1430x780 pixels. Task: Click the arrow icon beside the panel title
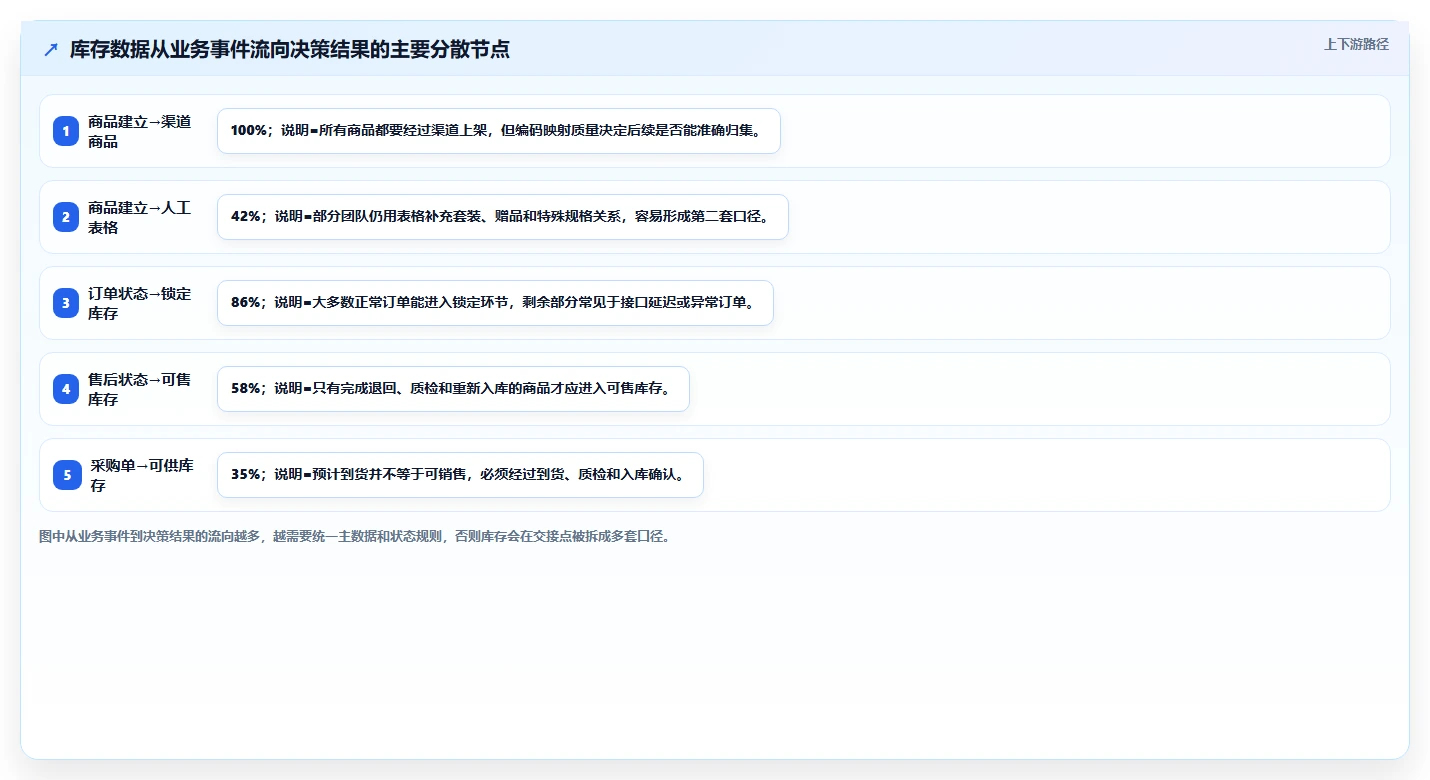(x=51, y=50)
